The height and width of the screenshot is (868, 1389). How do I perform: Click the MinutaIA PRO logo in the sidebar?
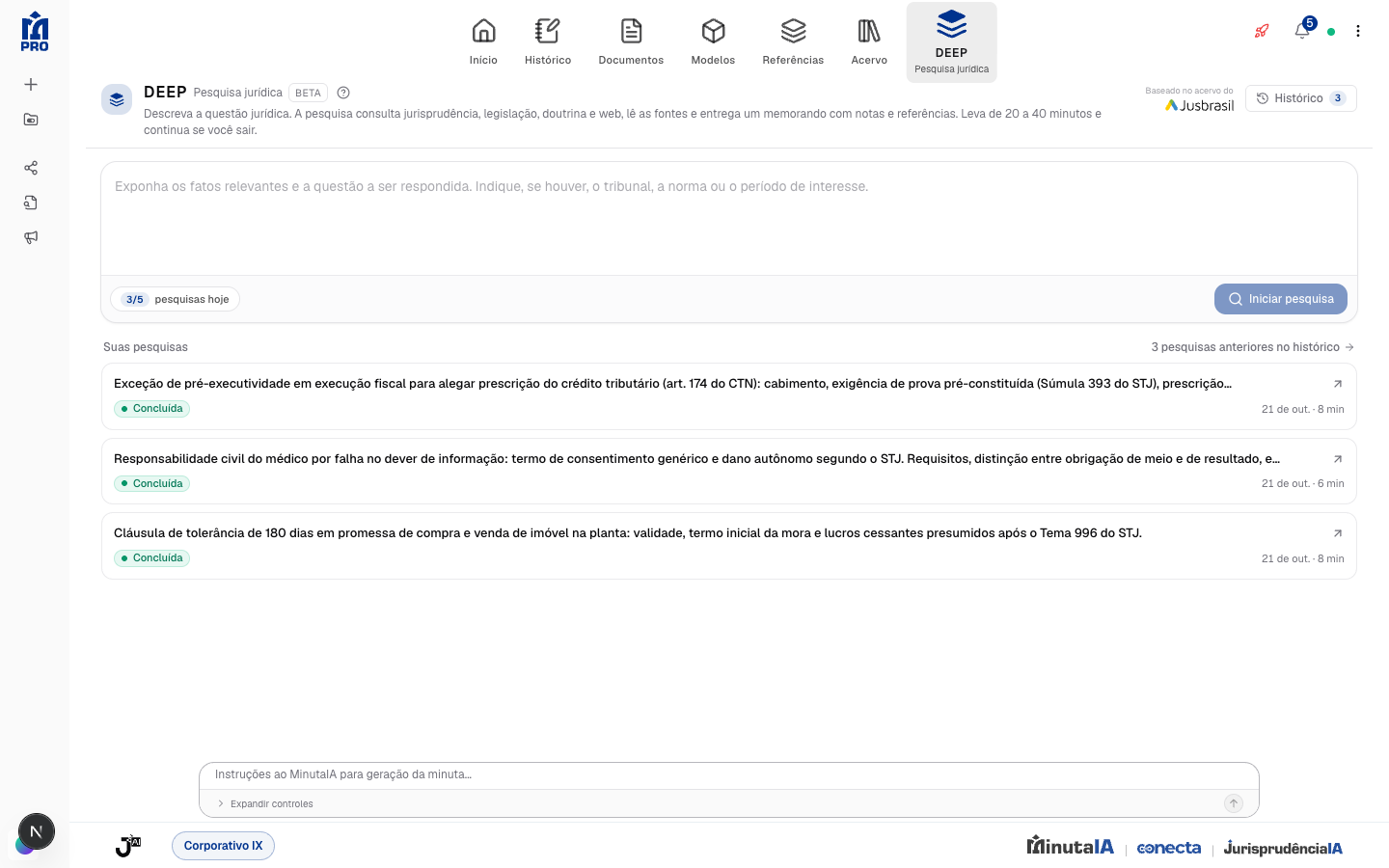click(35, 31)
